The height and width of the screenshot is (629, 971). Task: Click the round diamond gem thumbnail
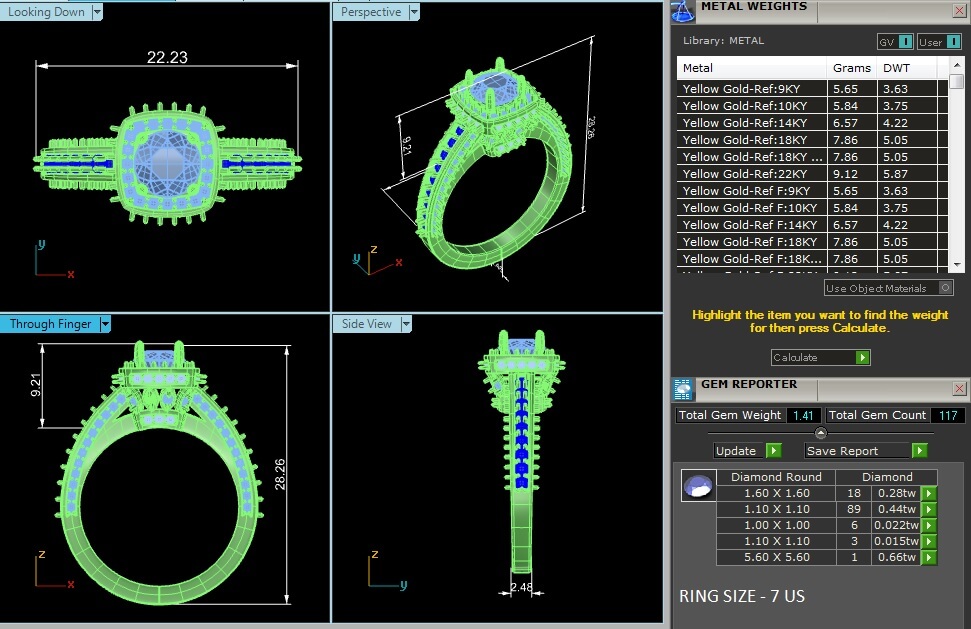(x=697, y=486)
